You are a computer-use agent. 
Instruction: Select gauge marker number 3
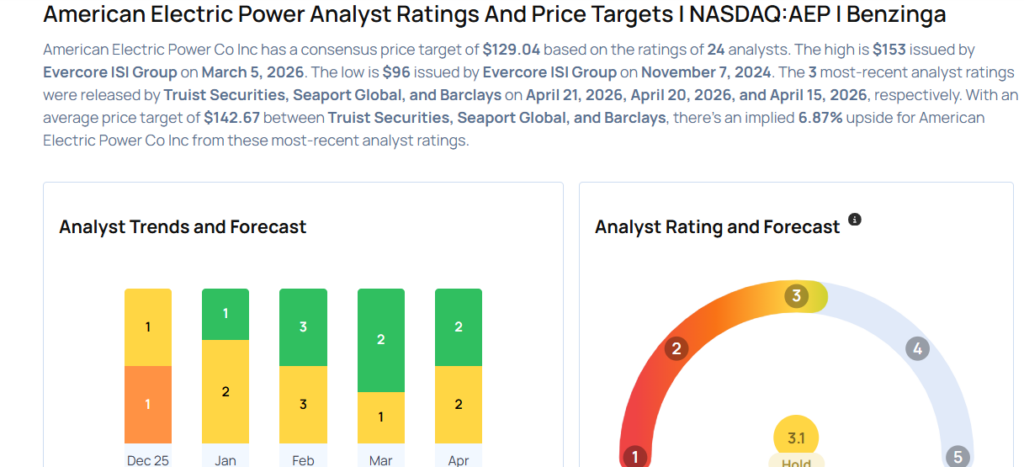pos(797,296)
